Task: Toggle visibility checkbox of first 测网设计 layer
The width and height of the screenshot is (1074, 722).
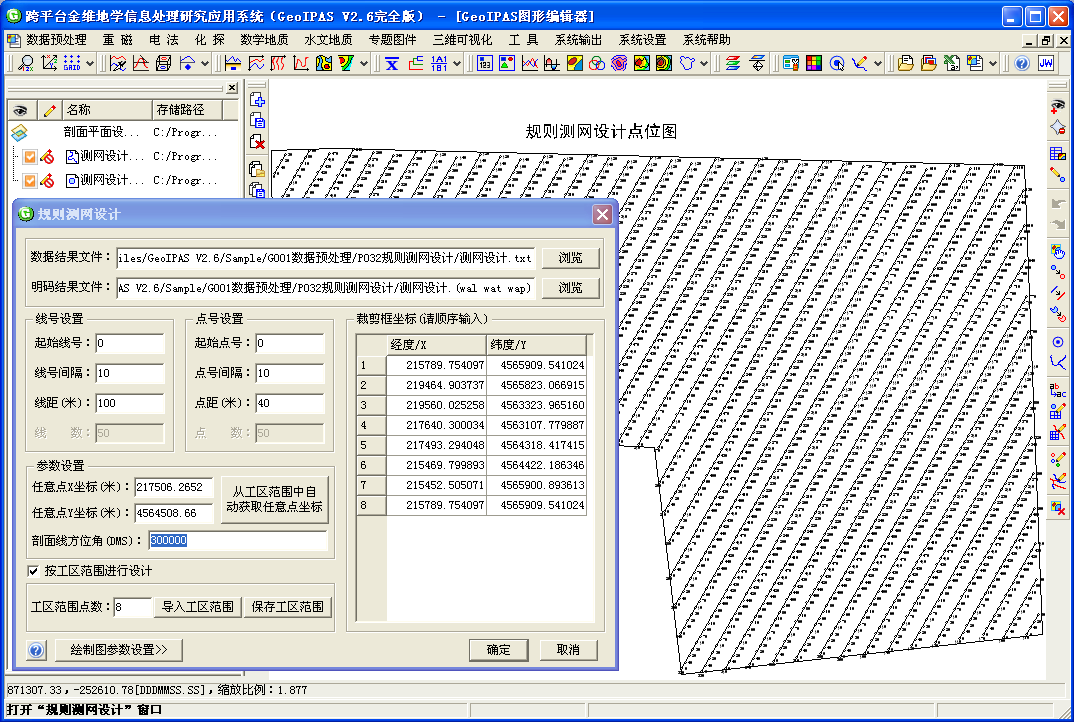Action: (29, 157)
